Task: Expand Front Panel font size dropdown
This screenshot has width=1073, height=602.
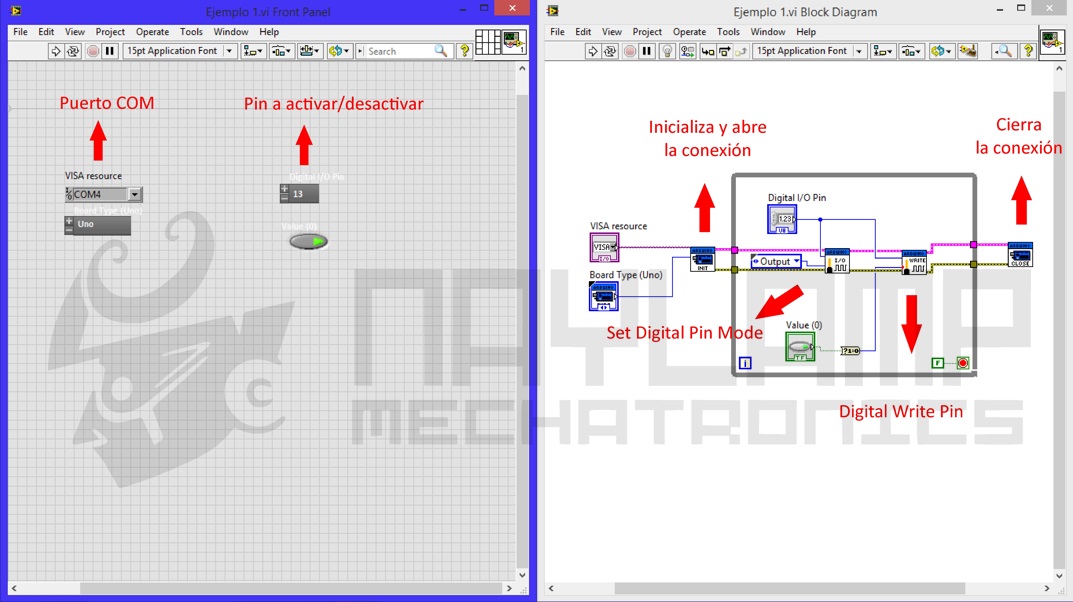Action: pos(229,51)
